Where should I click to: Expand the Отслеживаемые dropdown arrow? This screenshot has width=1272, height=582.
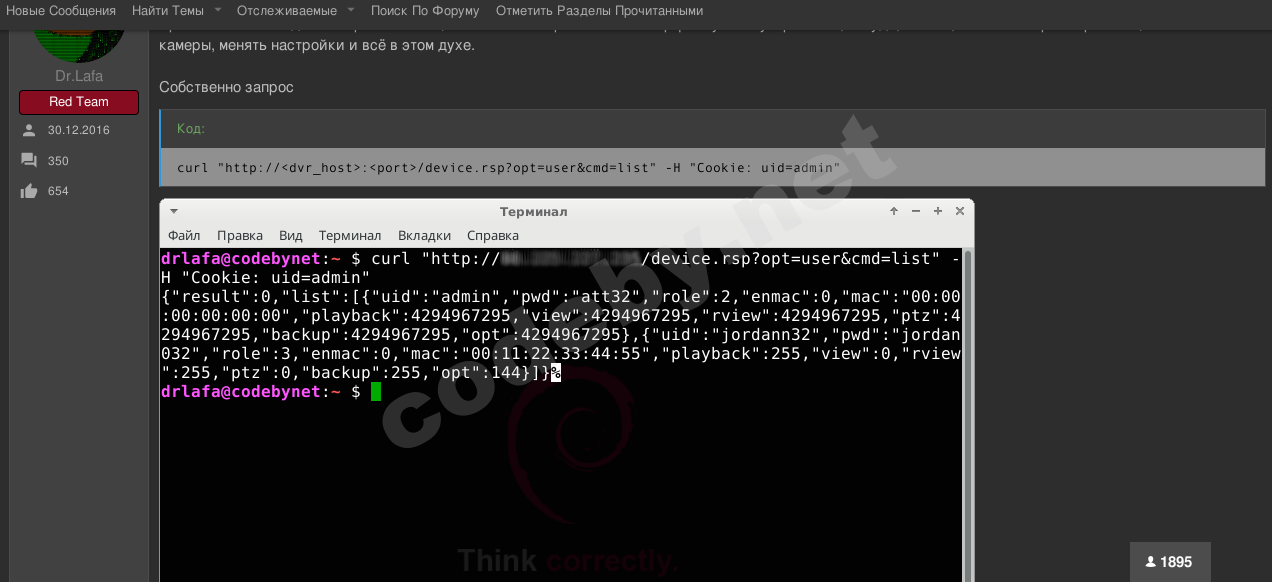click(x=351, y=11)
